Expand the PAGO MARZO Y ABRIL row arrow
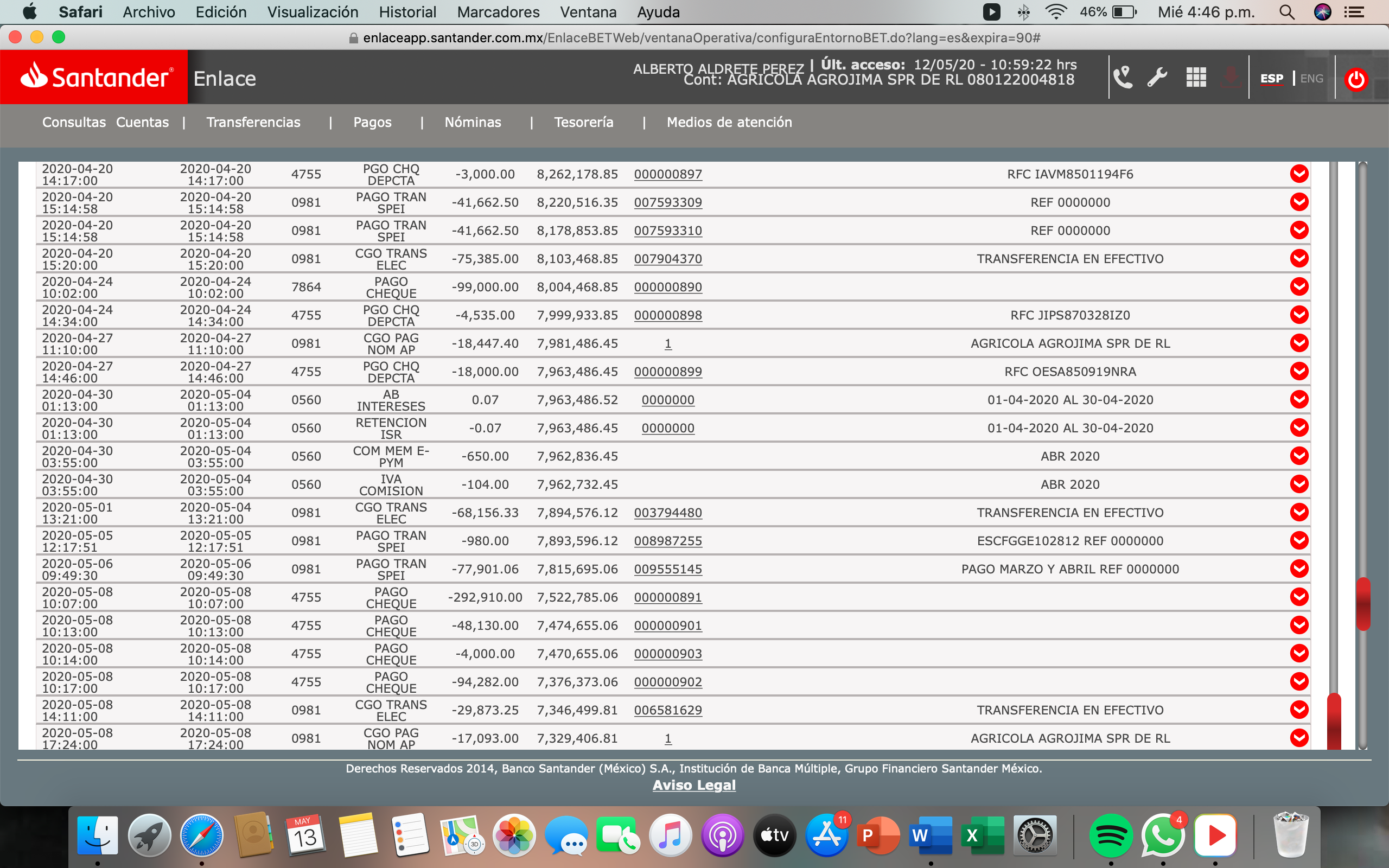Viewport: 1389px width, 868px height. click(x=1299, y=569)
